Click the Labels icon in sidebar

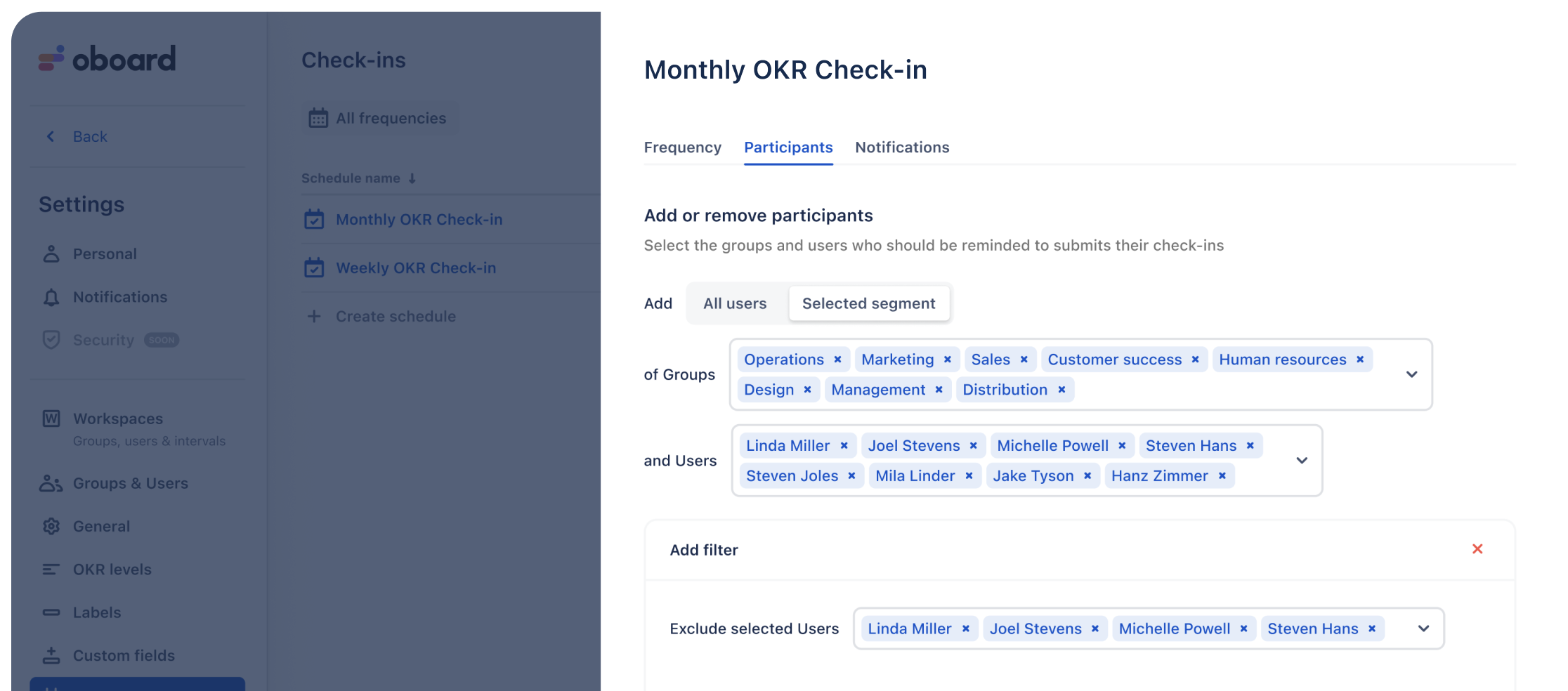pos(51,612)
